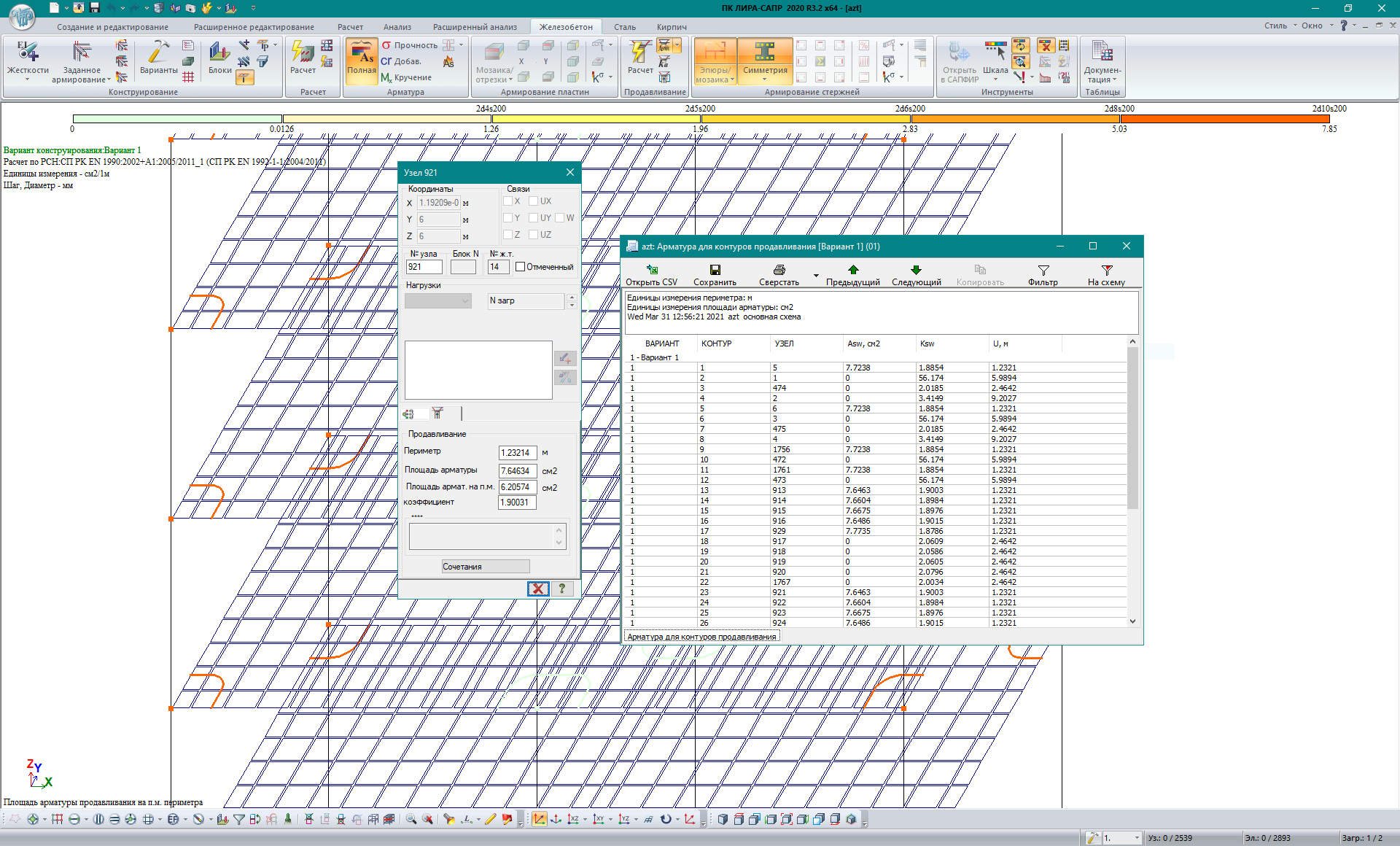Open the status bar scale combo box
The width and height of the screenshot is (1400, 846).
click(x=1136, y=839)
